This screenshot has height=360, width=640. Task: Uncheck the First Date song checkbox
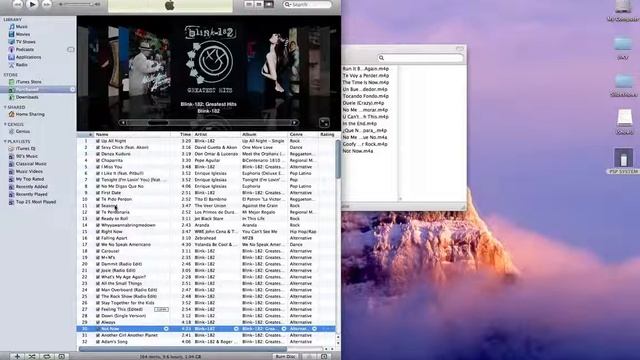click(x=98, y=193)
